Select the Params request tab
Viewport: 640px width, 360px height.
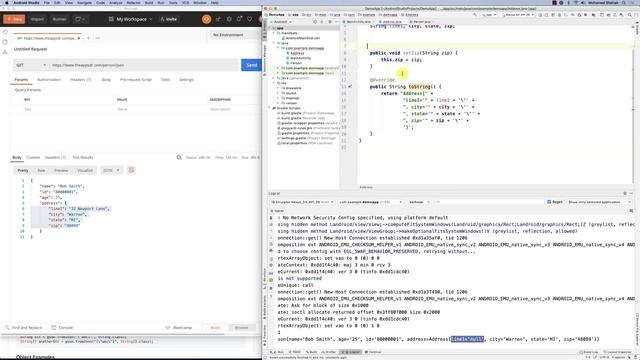(x=21, y=80)
